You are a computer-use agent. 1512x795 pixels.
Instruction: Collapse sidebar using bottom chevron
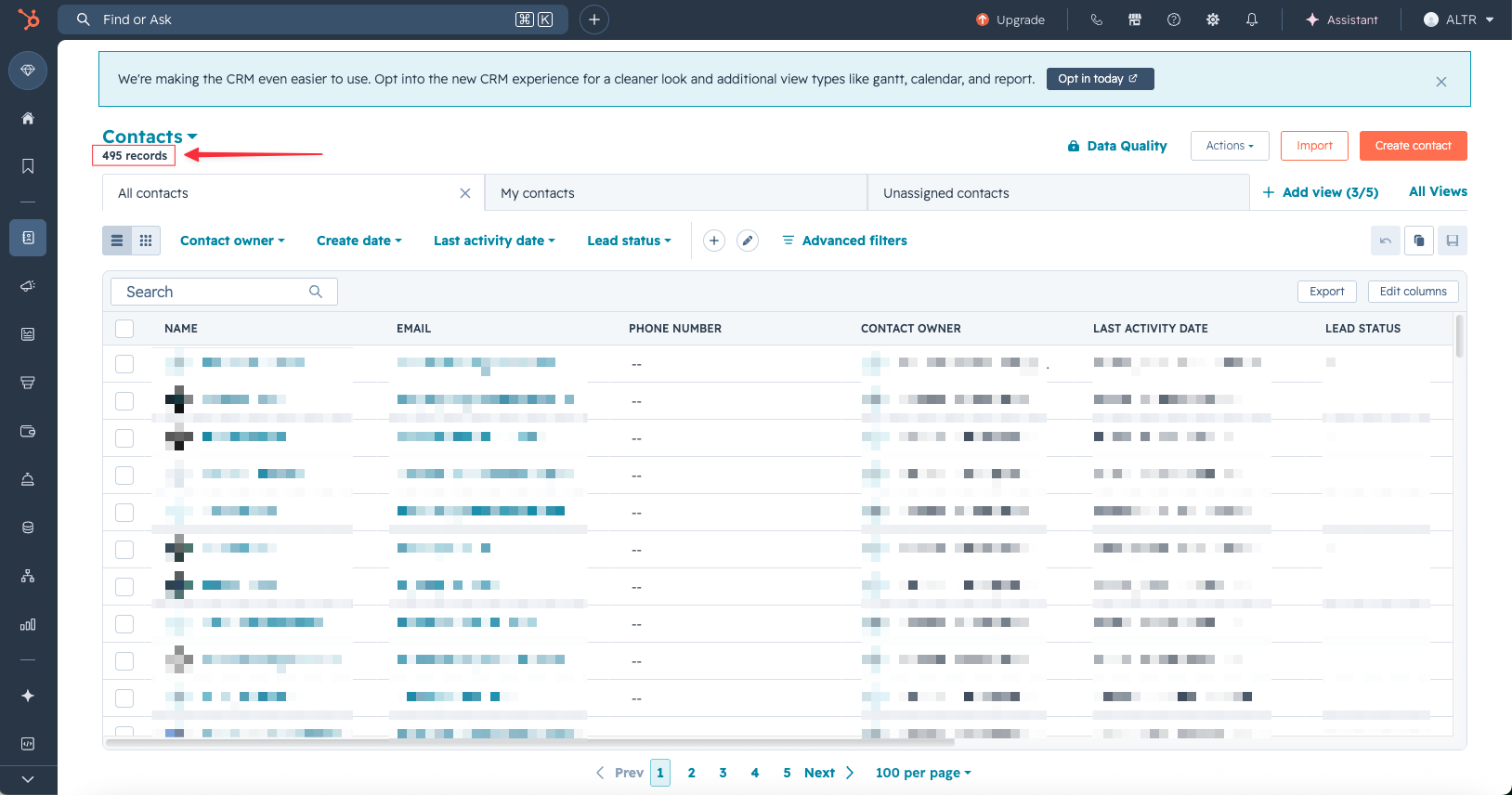[28, 780]
